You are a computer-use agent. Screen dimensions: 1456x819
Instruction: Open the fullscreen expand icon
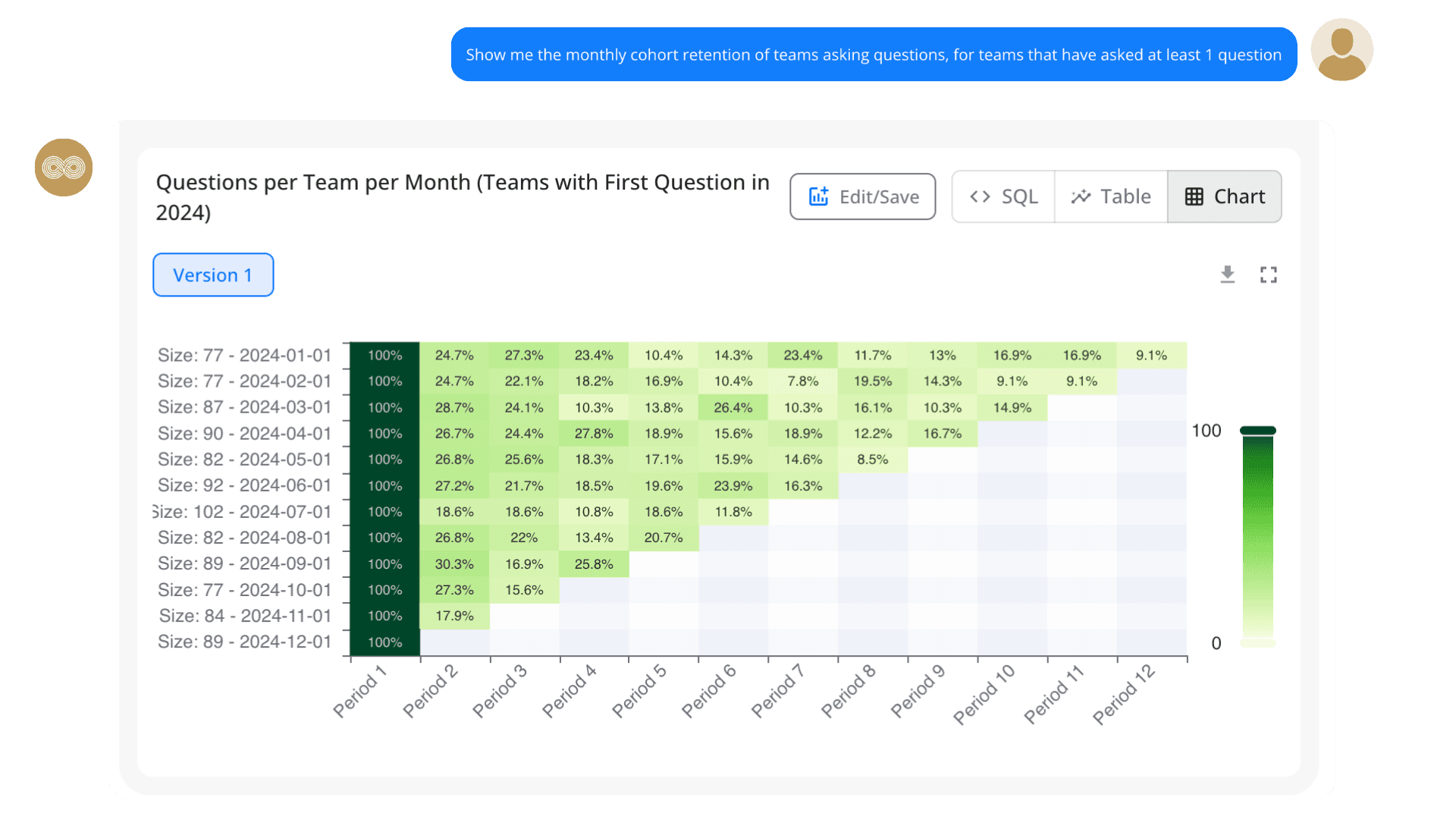click(x=1268, y=275)
